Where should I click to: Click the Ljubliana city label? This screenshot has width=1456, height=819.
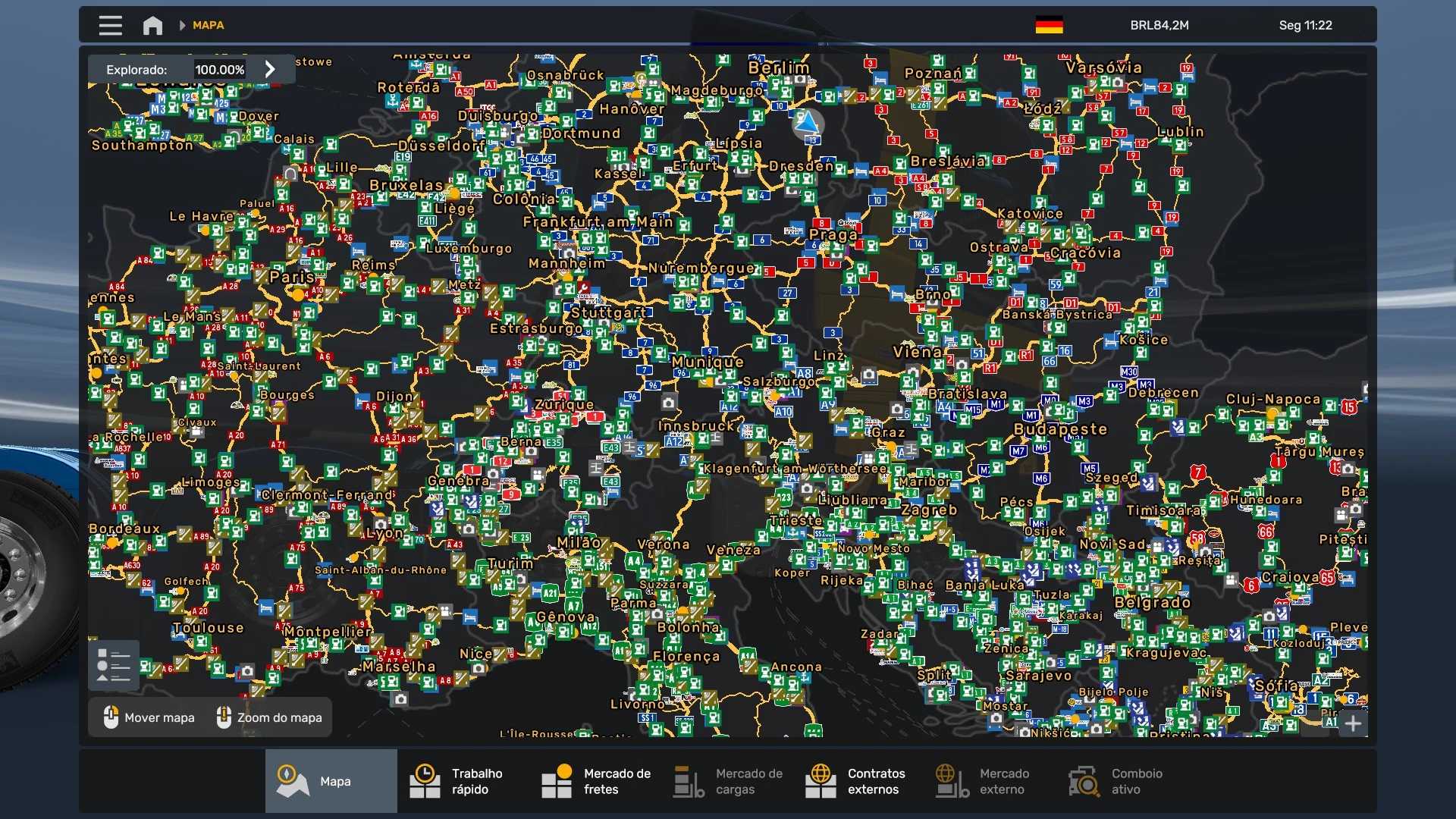852,500
